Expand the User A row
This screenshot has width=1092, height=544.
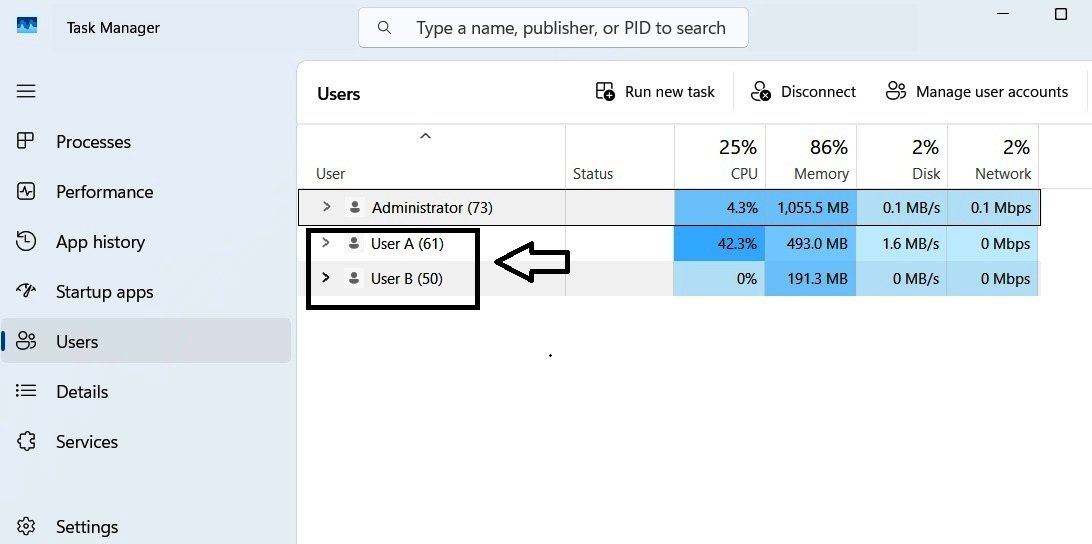click(325, 243)
